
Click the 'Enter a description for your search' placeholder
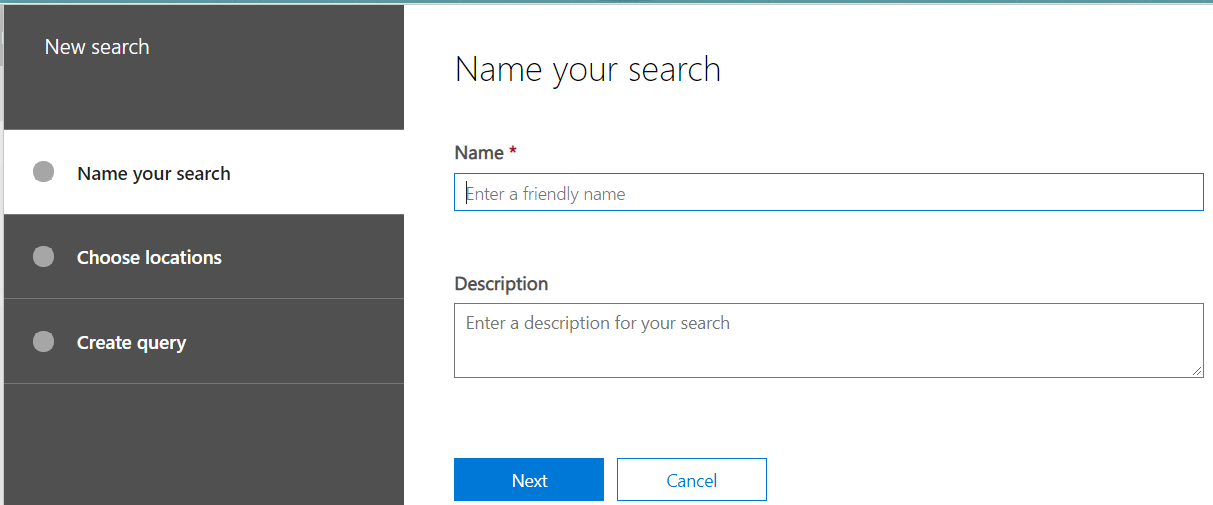point(598,323)
